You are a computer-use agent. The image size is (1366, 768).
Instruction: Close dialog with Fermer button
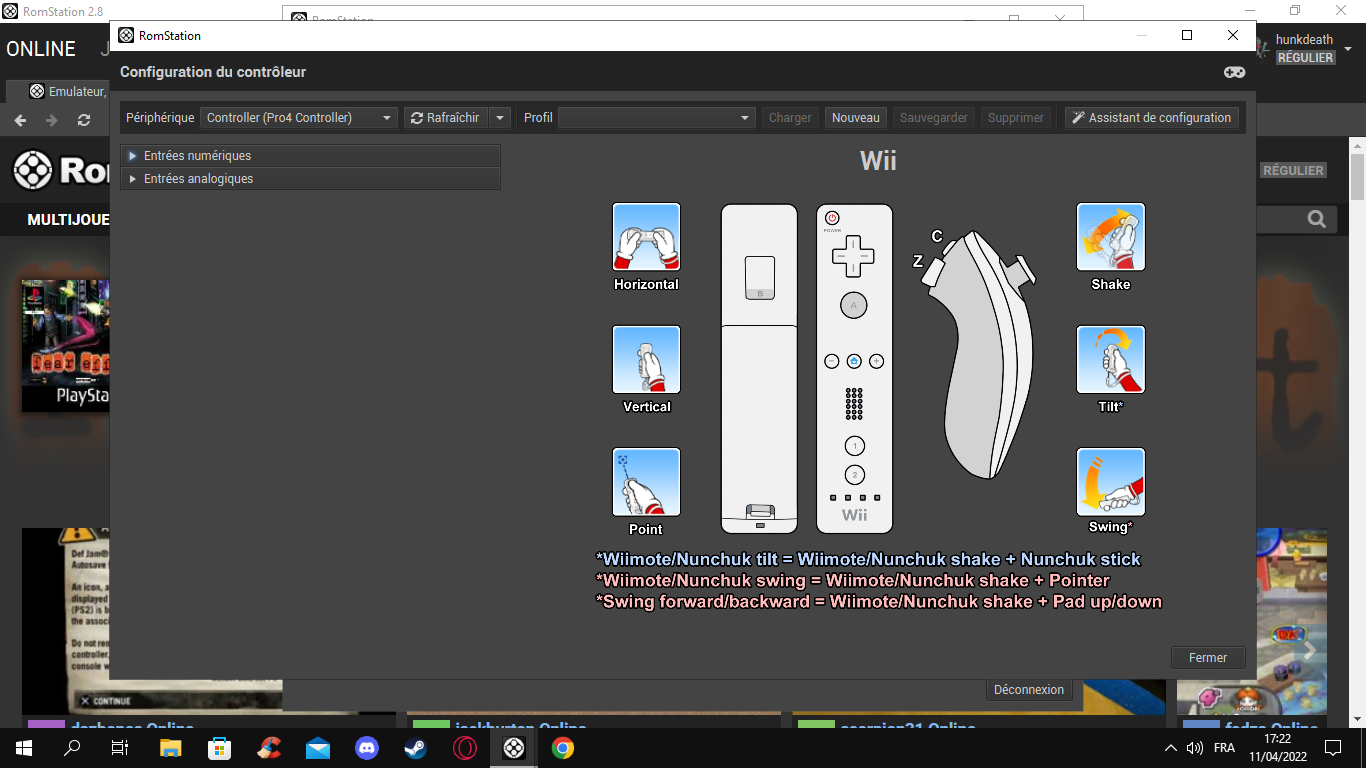click(1208, 658)
